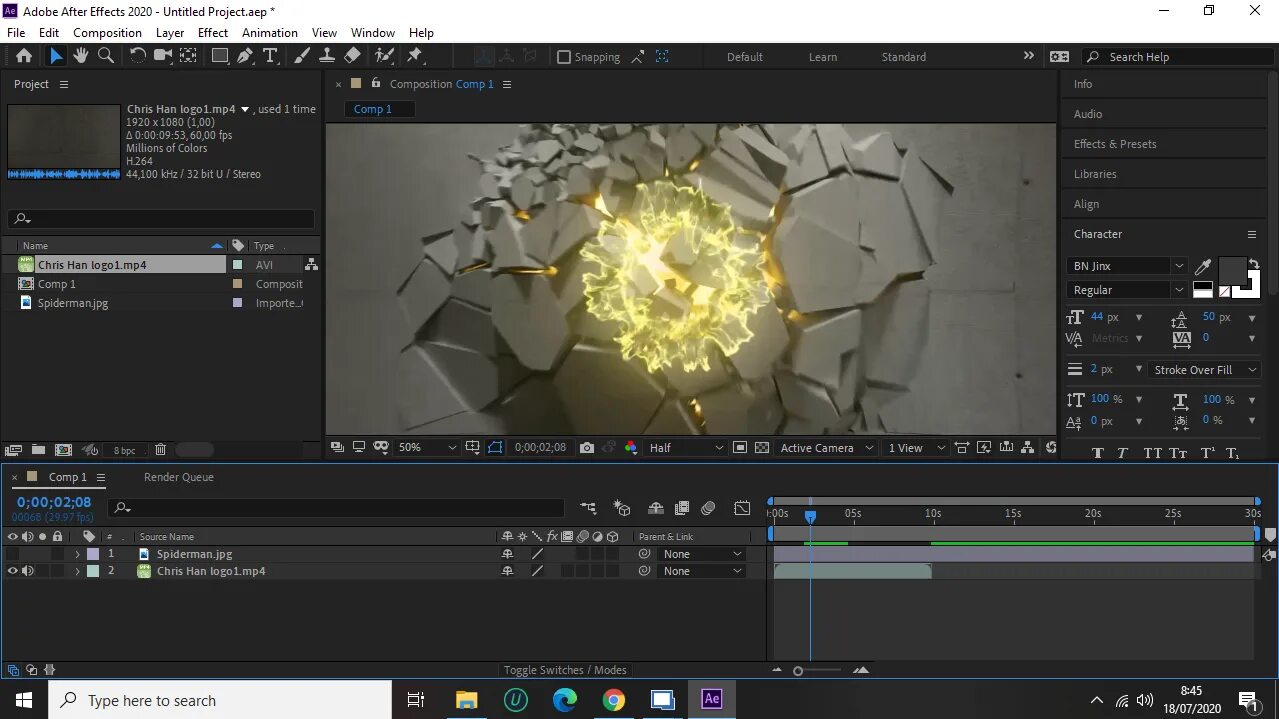Select the Clone Stamp tool
Viewport: 1279px width, 719px height.
coord(327,56)
